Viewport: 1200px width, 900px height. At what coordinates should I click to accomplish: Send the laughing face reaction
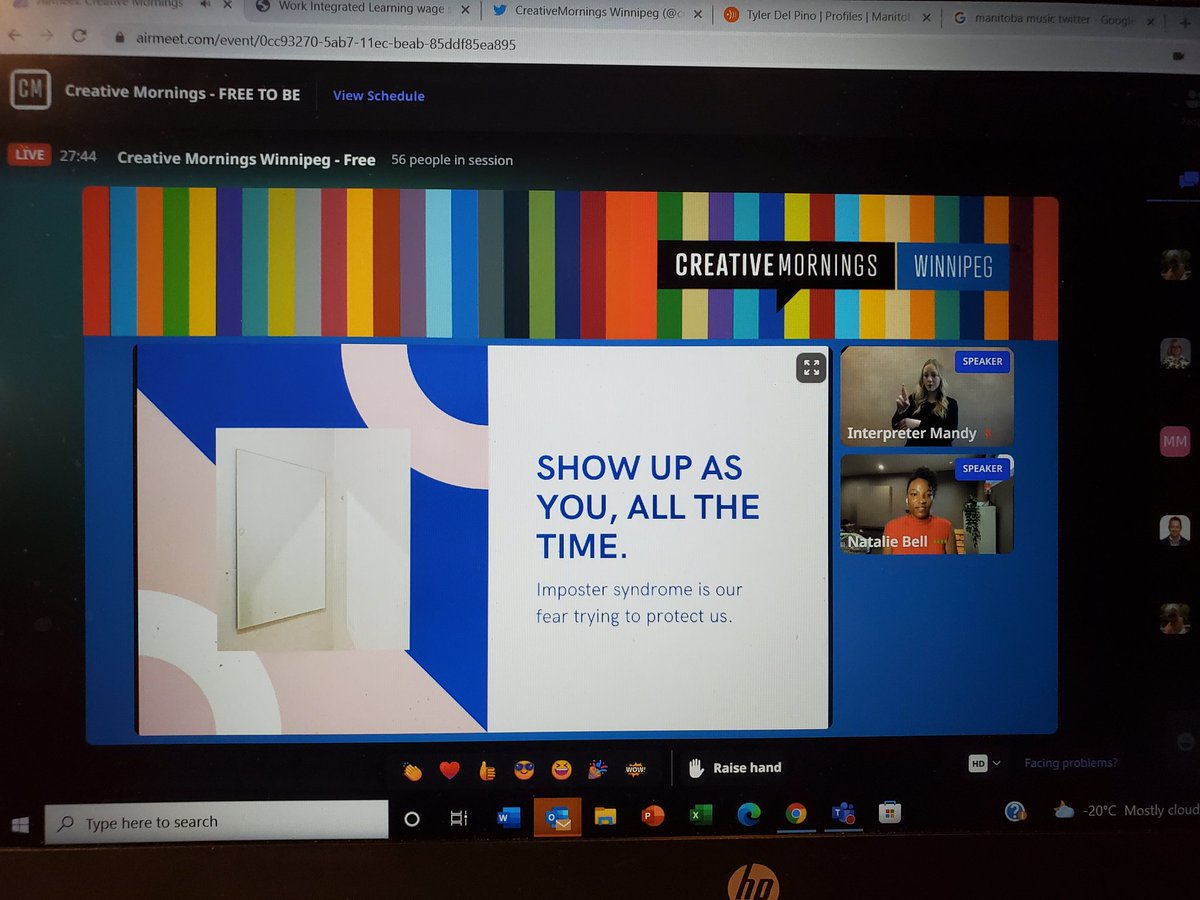tap(561, 769)
